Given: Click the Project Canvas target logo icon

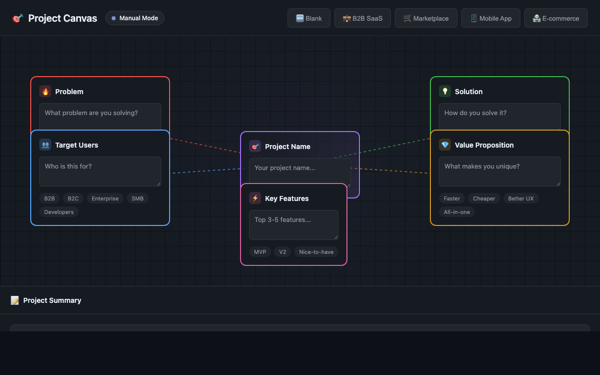Looking at the screenshot, I should (18, 18).
